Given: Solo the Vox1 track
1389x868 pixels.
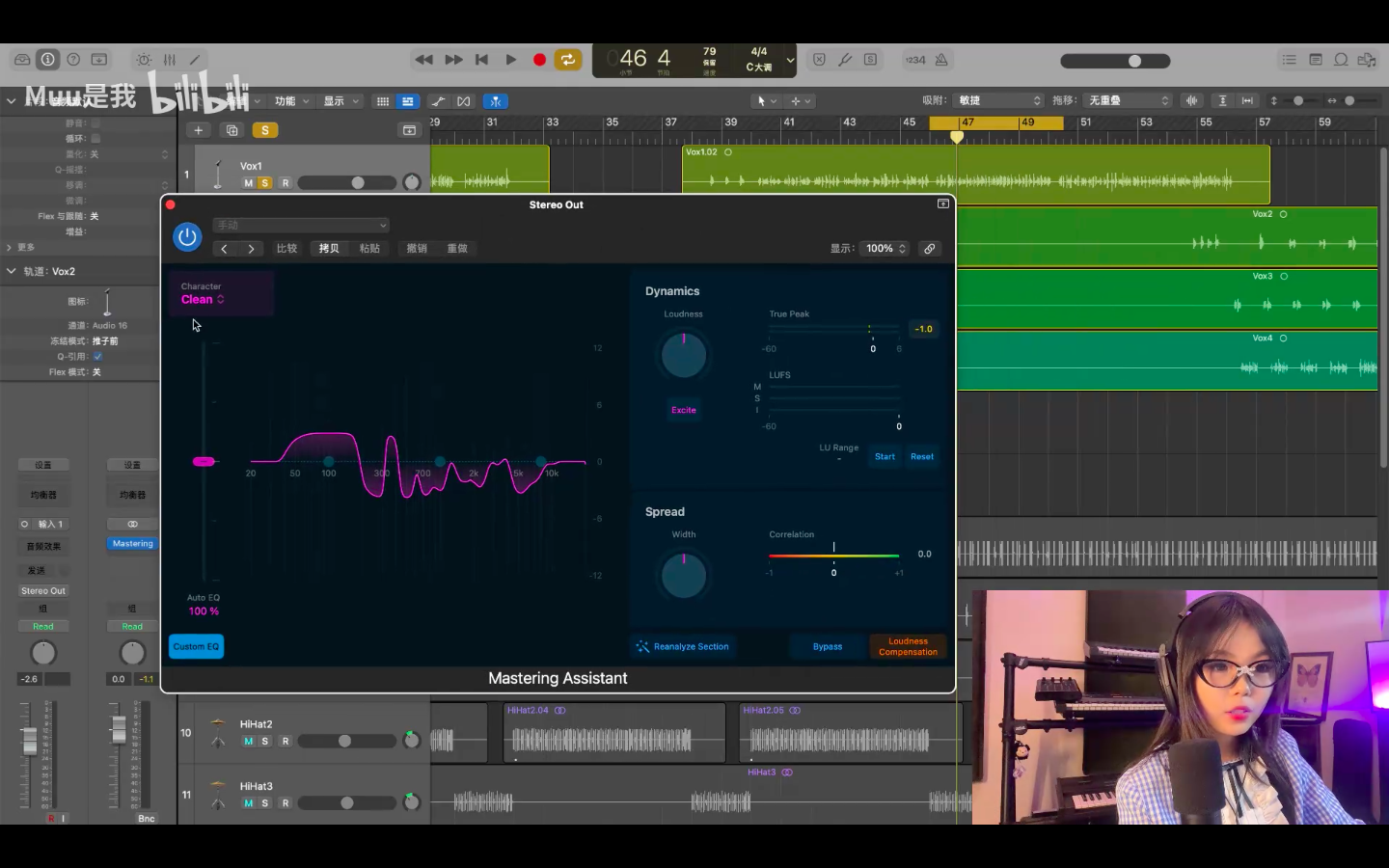Looking at the screenshot, I should tap(264, 183).
